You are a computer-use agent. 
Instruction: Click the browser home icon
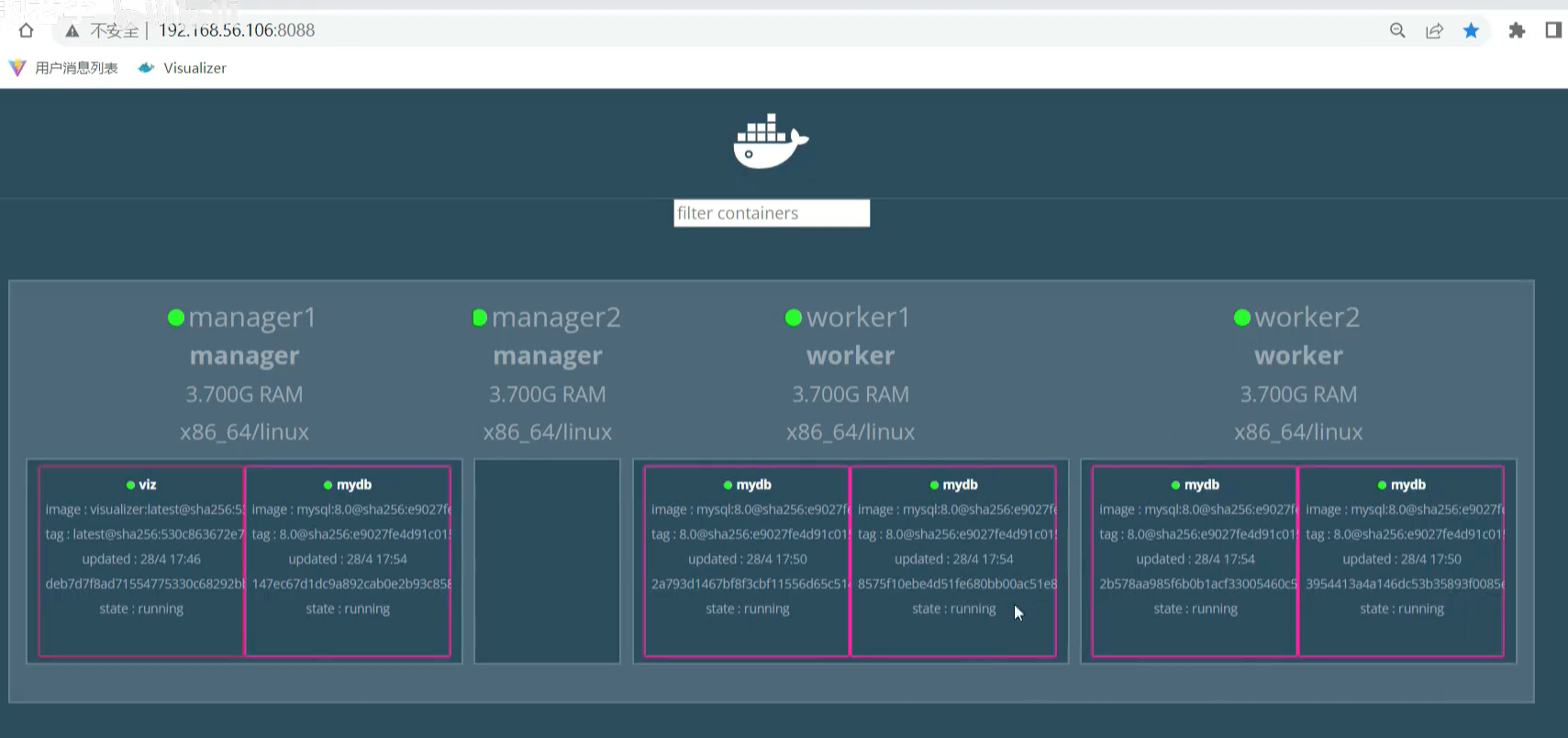[x=26, y=30]
